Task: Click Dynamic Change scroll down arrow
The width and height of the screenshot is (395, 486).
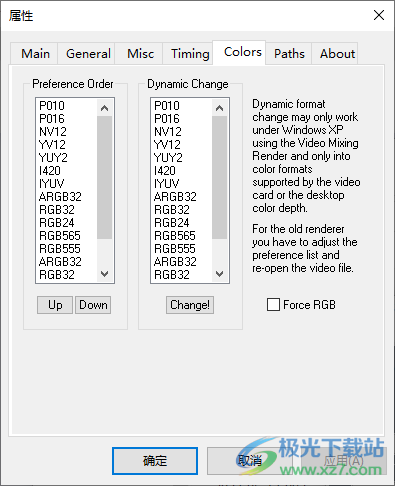Action: 219,274
